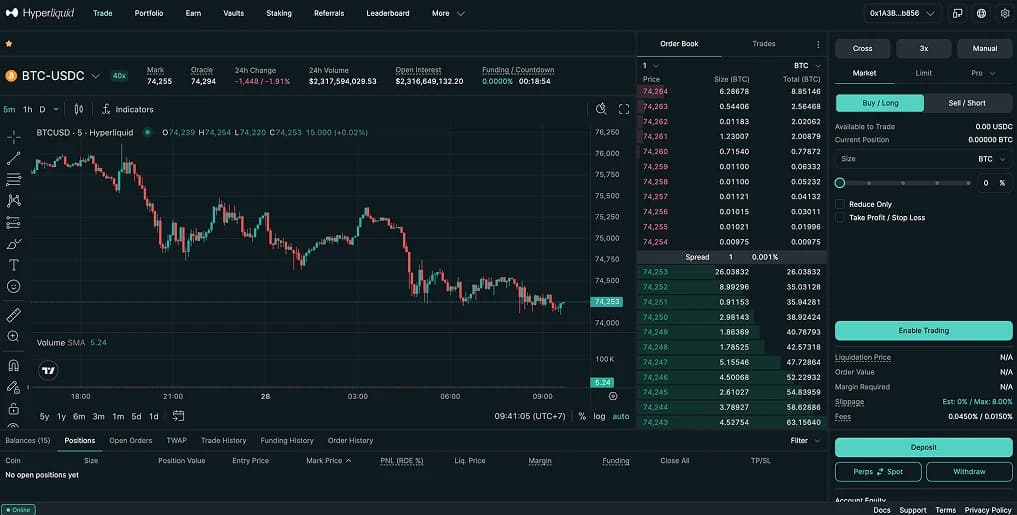The height and width of the screenshot is (515, 1017).
Task: Select the horizontal lines Fib tool
Action: click(x=14, y=180)
